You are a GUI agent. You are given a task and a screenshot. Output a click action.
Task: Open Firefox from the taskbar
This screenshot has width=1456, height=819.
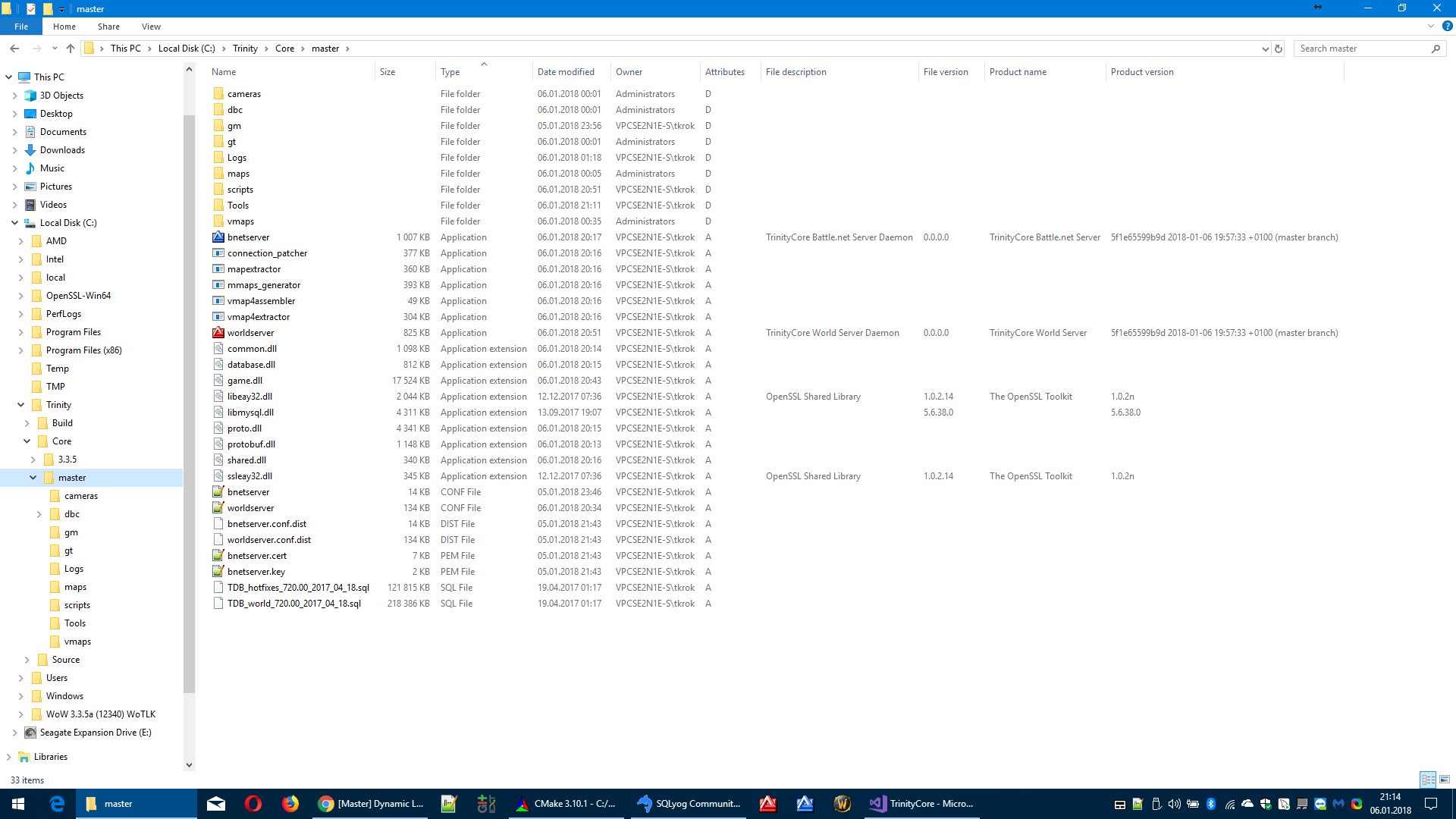coord(290,803)
